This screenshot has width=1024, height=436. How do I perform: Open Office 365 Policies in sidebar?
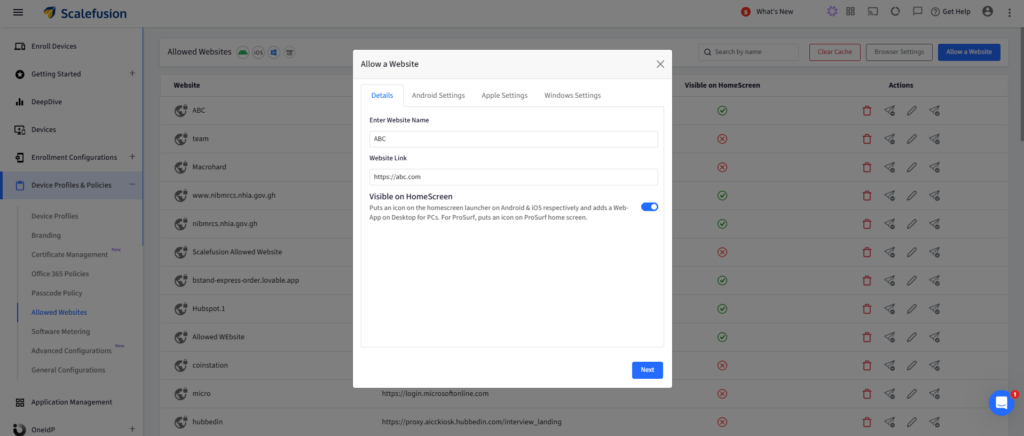[x=60, y=273]
